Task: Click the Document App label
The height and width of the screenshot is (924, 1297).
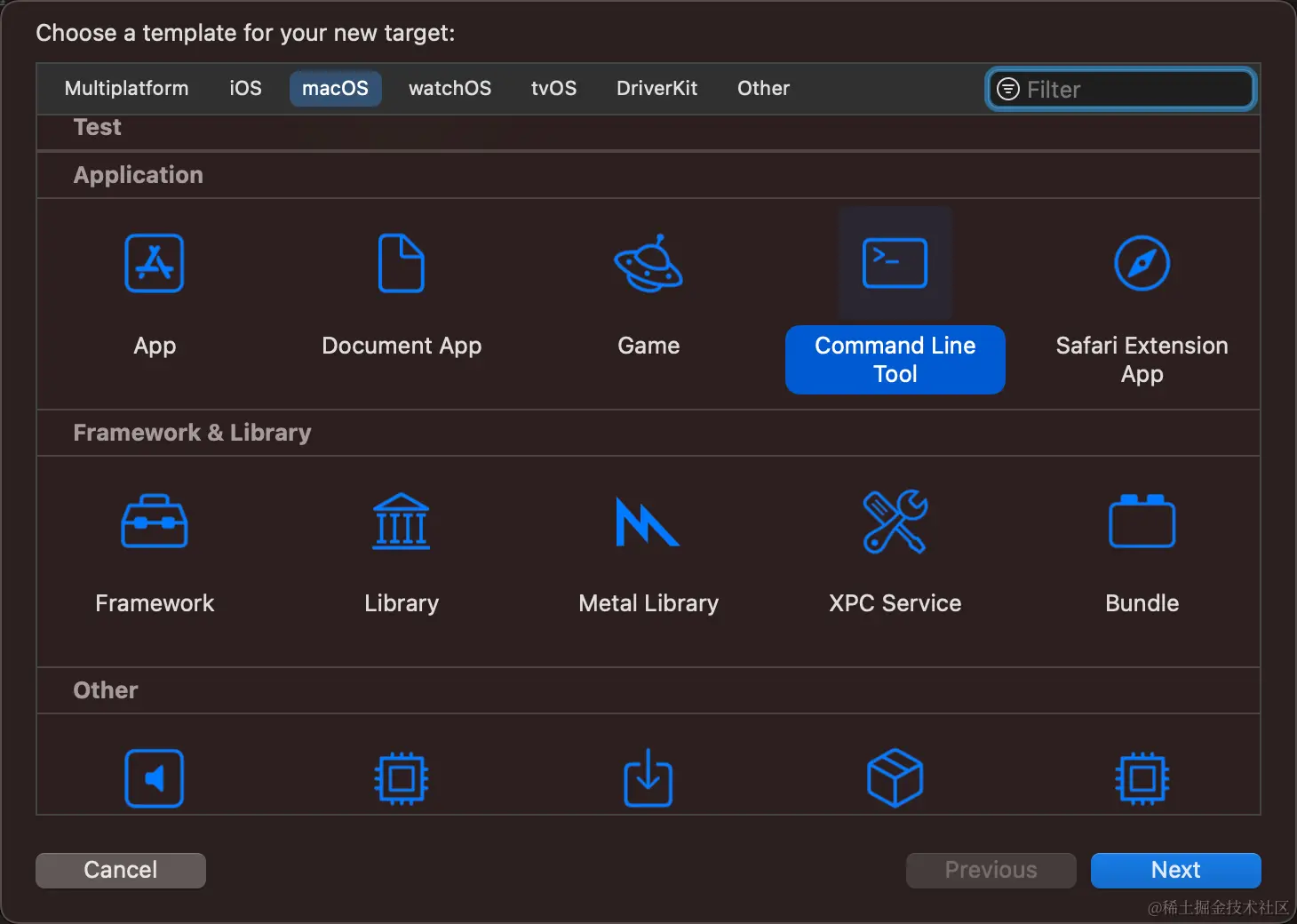Action: (402, 346)
